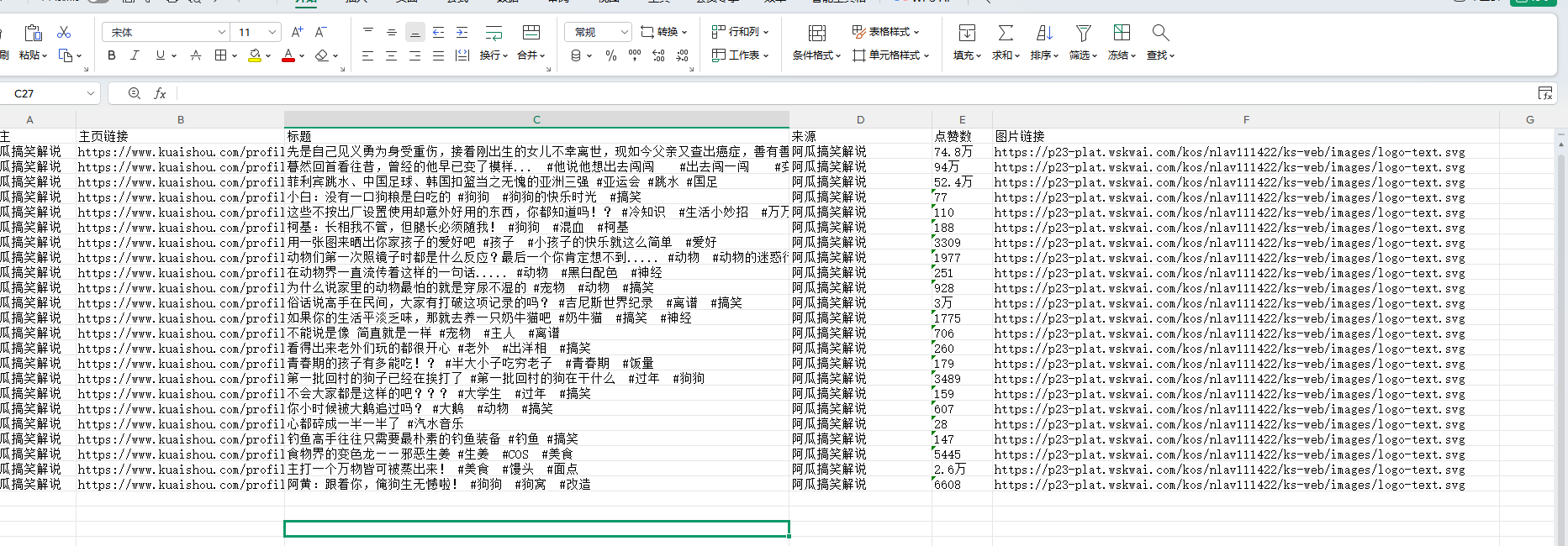The width and height of the screenshot is (1568, 546).
Task: Toggle Italic formatting
Action: click(x=135, y=55)
